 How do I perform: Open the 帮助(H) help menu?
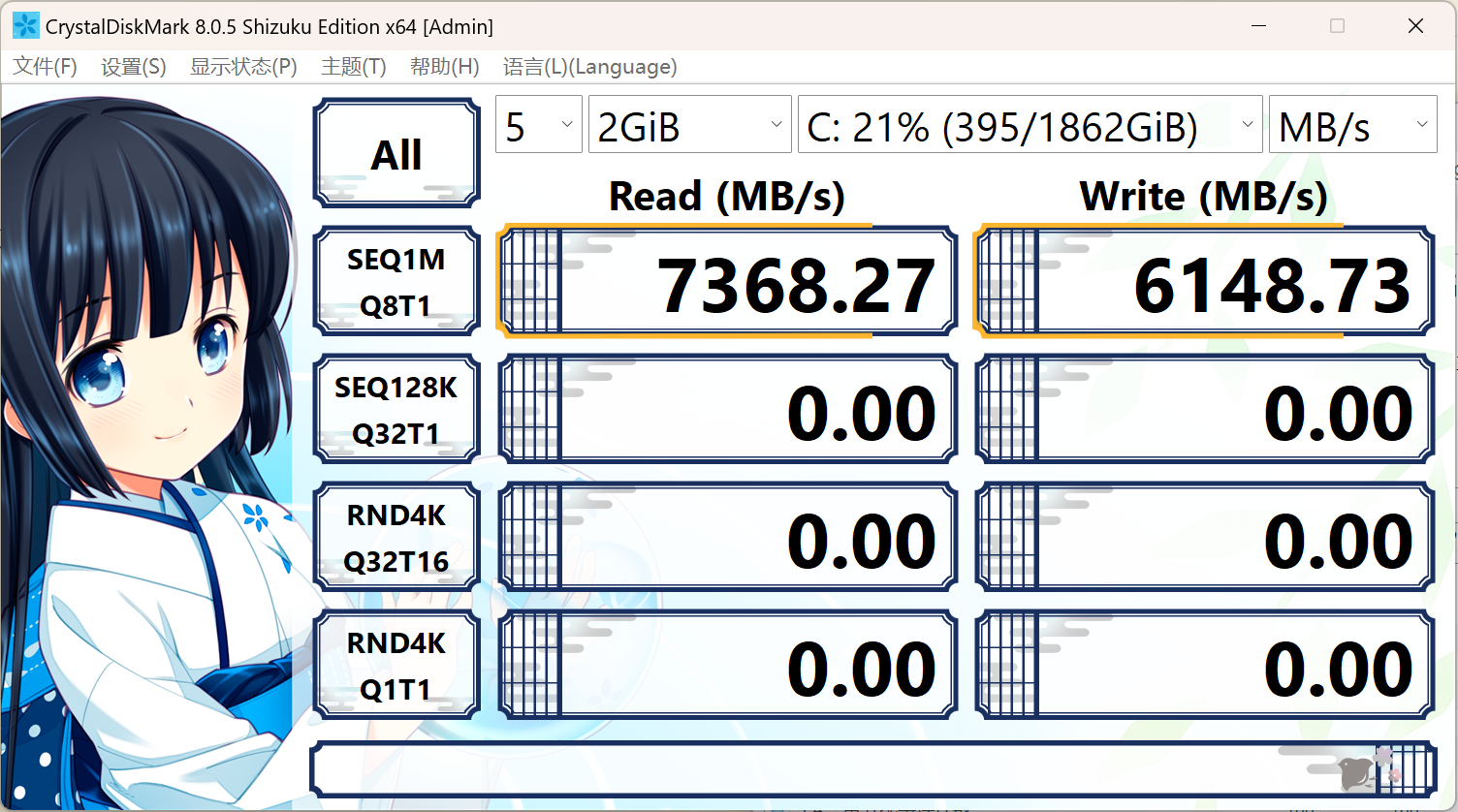click(444, 67)
